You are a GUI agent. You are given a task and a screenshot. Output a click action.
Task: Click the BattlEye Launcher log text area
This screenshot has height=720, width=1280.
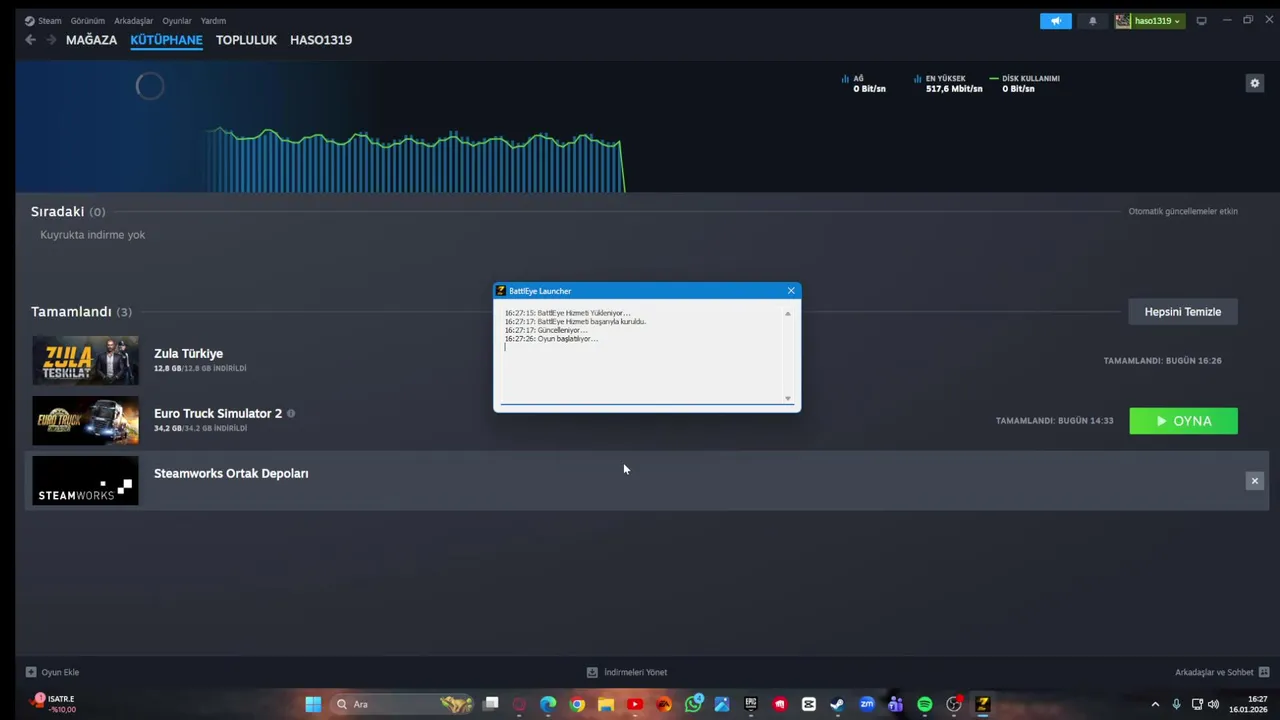click(x=641, y=354)
